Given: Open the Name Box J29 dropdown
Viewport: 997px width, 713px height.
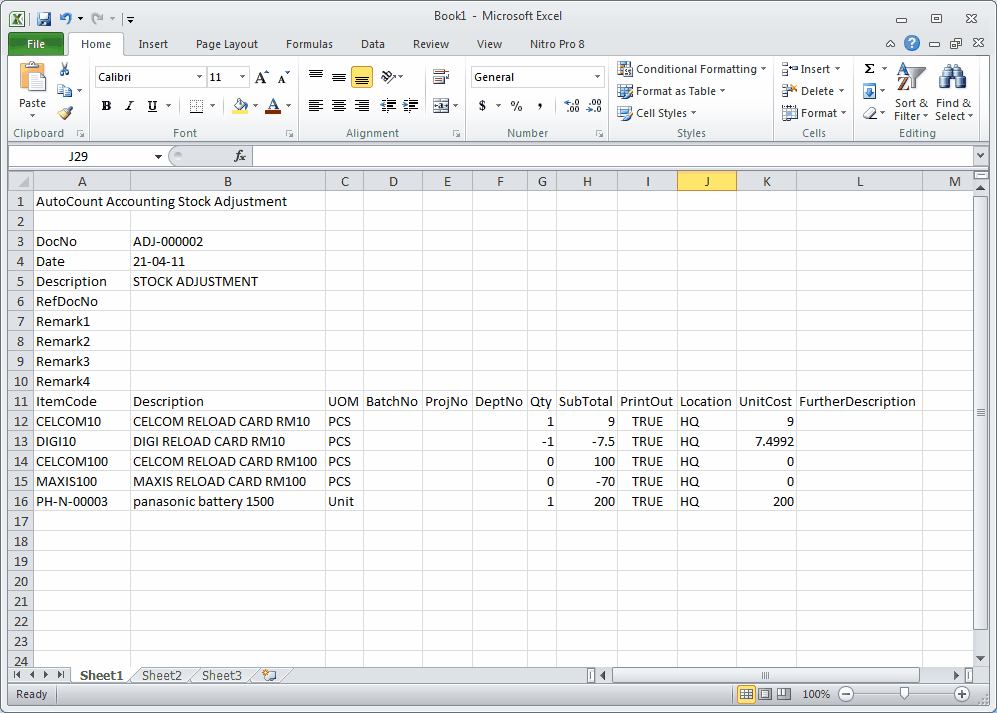Looking at the screenshot, I should [x=158, y=156].
